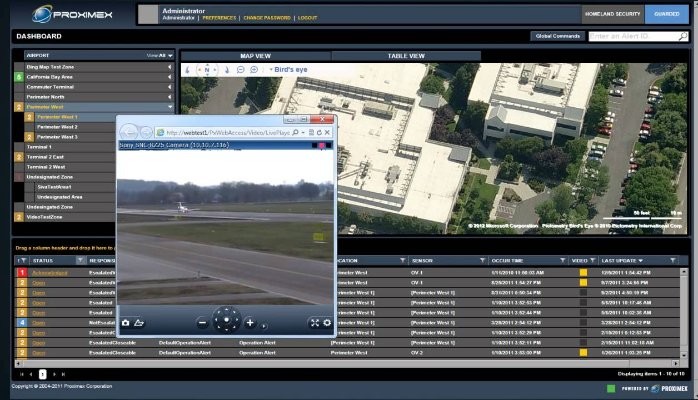Screen dimensions: 698x400
Task: Click the browser back button in popup
Action: point(132,131)
